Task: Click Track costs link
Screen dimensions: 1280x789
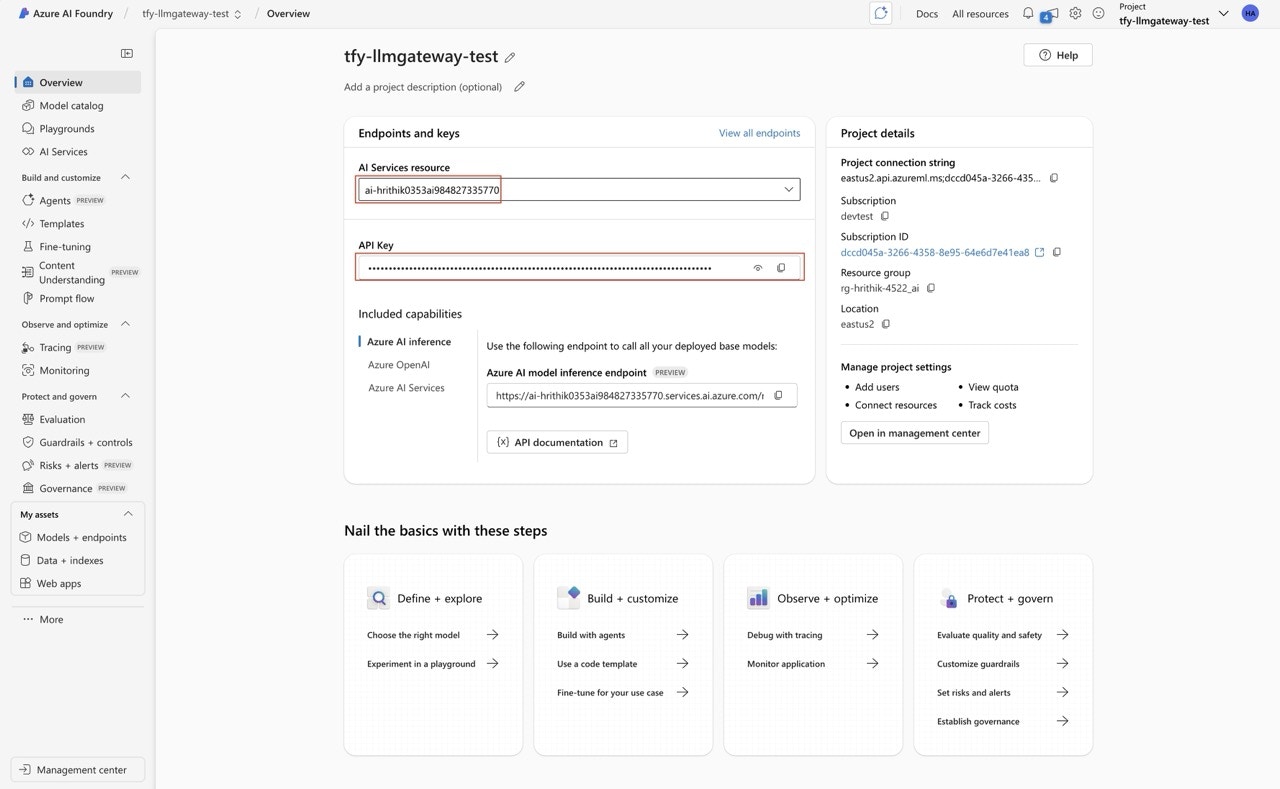Action: click(992, 405)
